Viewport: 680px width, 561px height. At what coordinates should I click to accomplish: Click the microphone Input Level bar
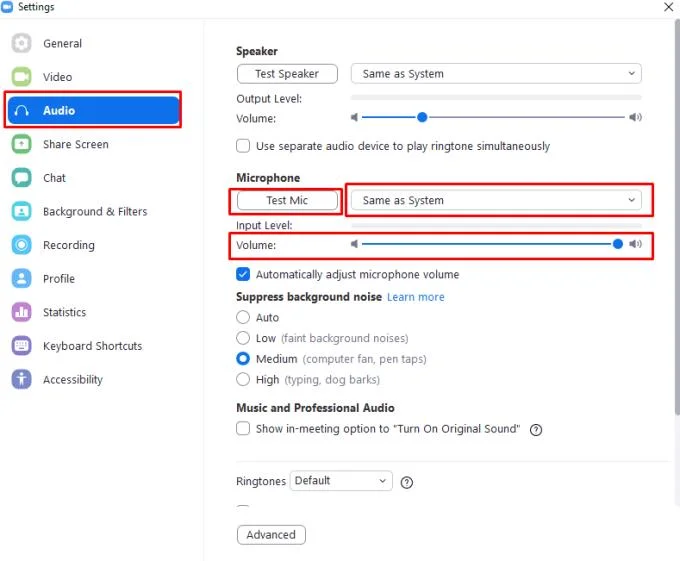pyautogui.click(x=496, y=225)
